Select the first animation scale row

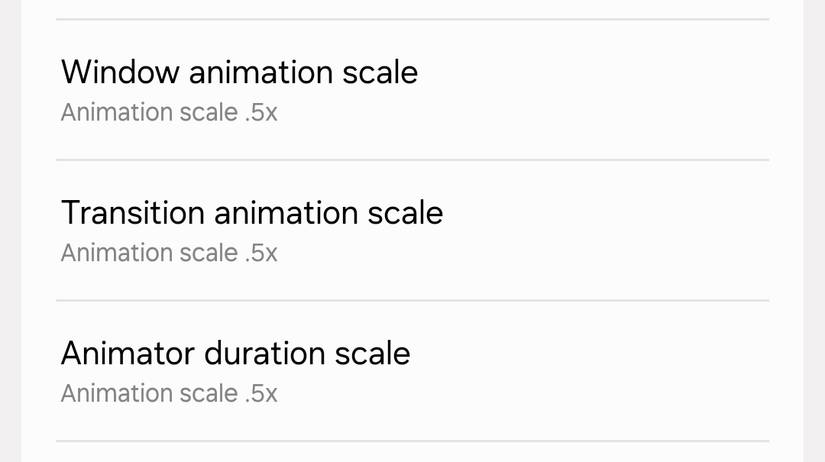pyautogui.click(x=412, y=90)
